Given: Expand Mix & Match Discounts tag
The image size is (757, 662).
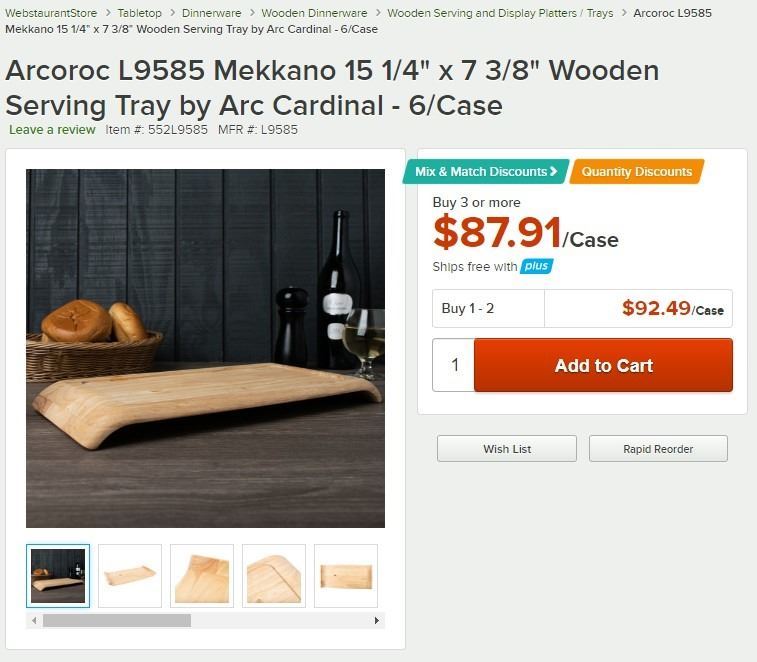Looking at the screenshot, I should [486, 171].
